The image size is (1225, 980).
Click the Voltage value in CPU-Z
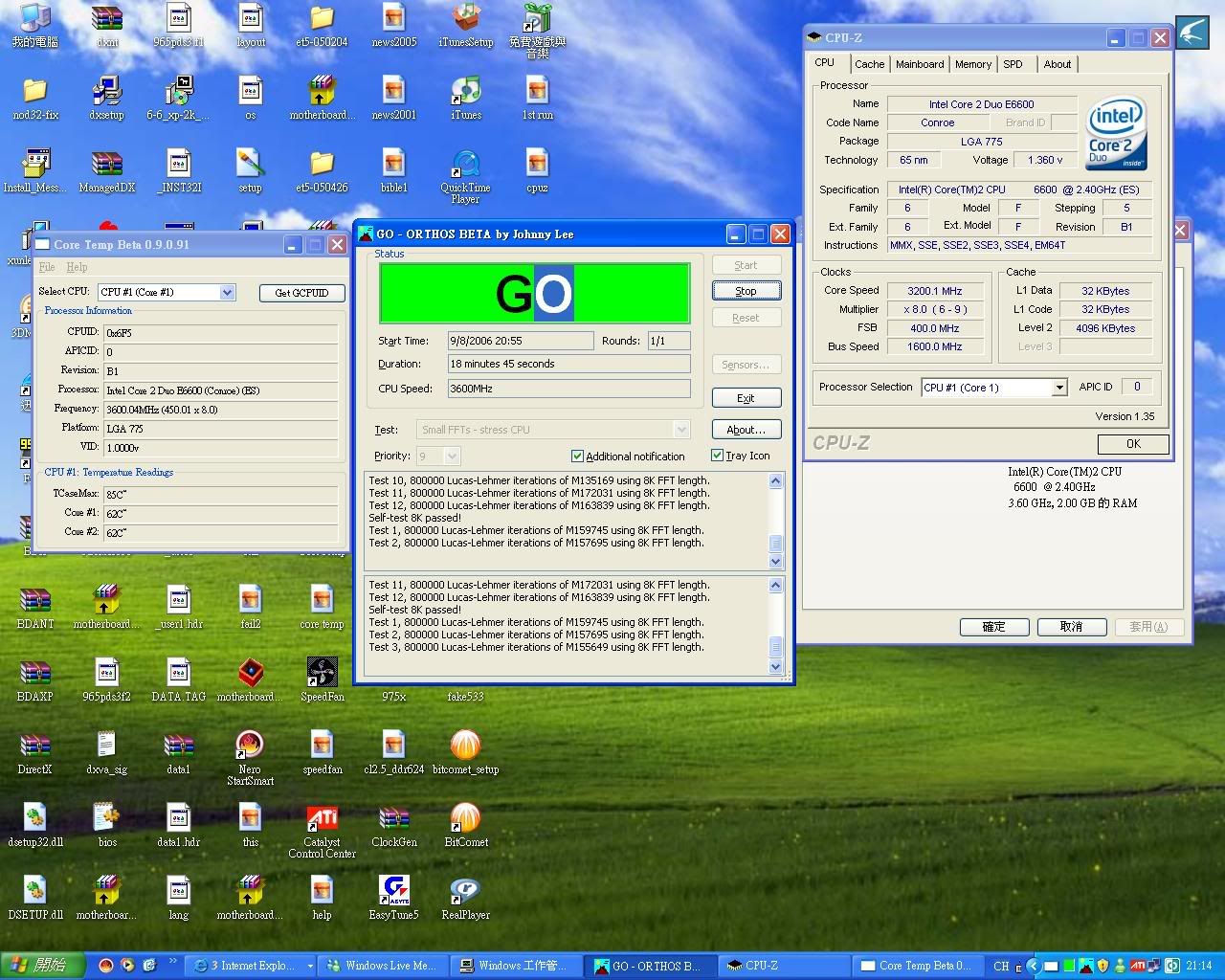tap(1044, 160)
